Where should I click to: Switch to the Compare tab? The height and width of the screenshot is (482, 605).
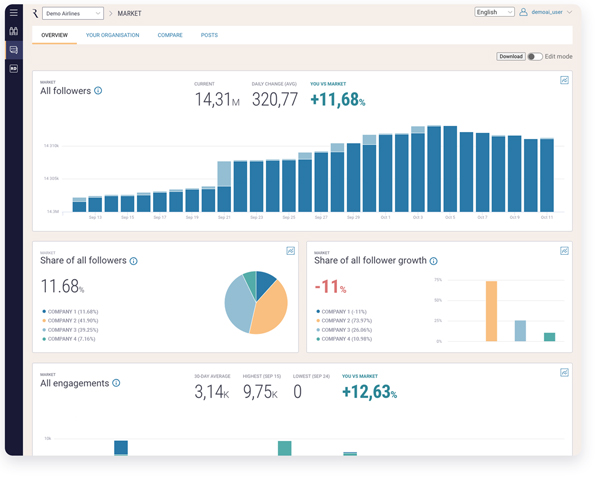(170, 35)
